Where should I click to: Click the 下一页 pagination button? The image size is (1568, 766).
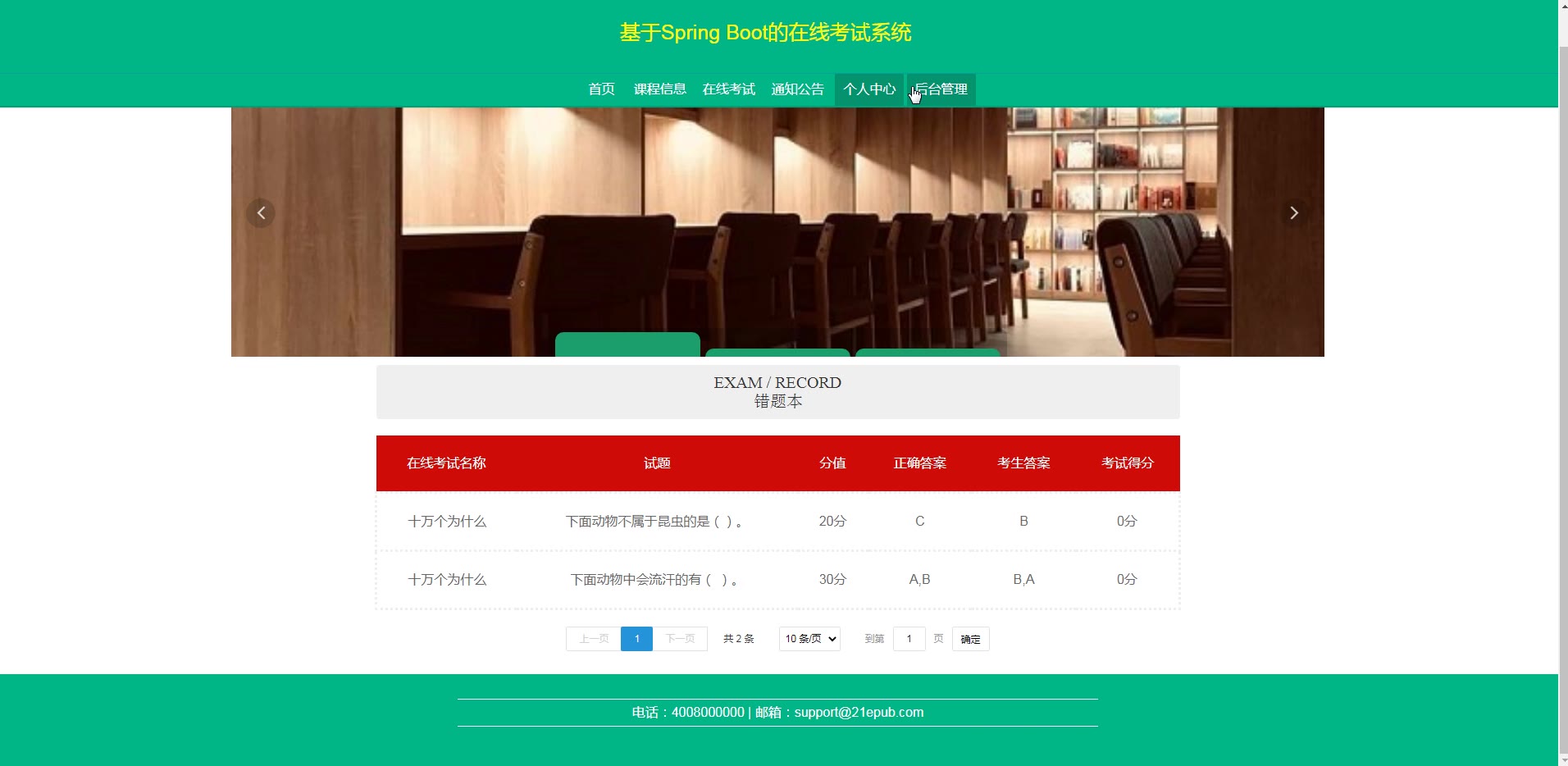[x=680, y=639]
